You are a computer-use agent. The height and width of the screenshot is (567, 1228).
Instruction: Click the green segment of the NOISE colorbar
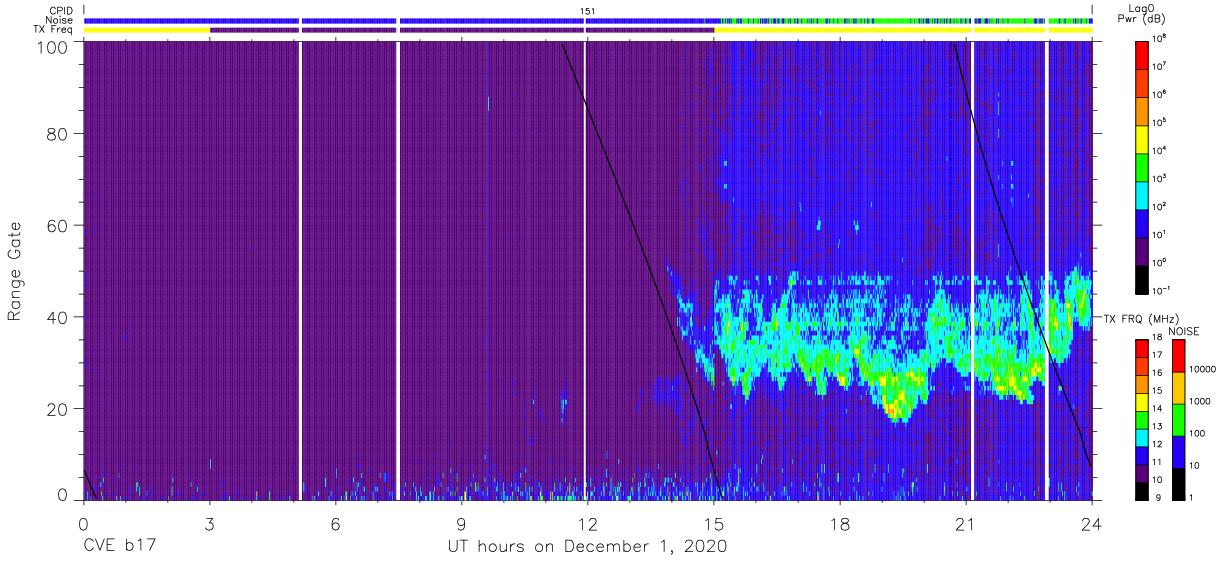[x=1179, y=418]
